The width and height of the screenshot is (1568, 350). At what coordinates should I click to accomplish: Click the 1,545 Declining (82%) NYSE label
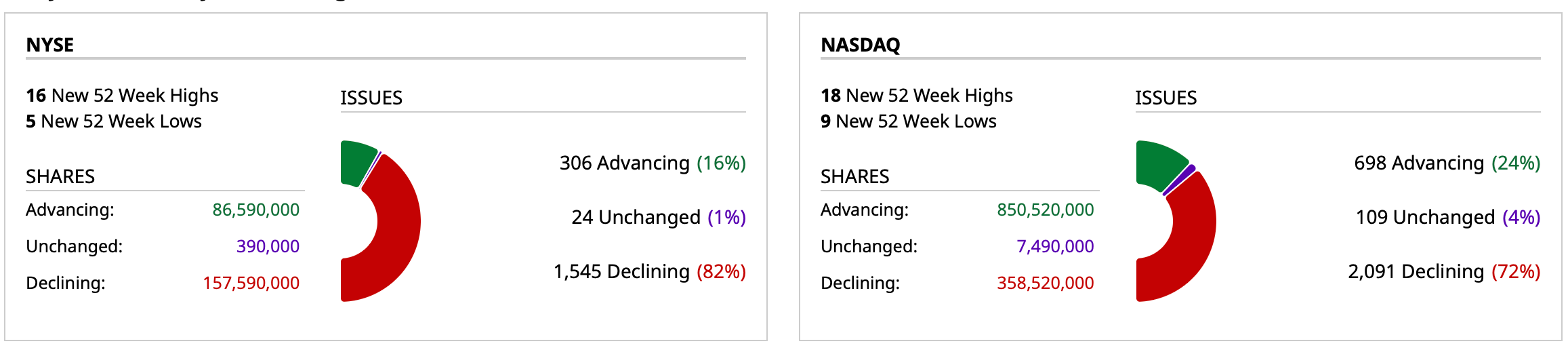(649, 271)
